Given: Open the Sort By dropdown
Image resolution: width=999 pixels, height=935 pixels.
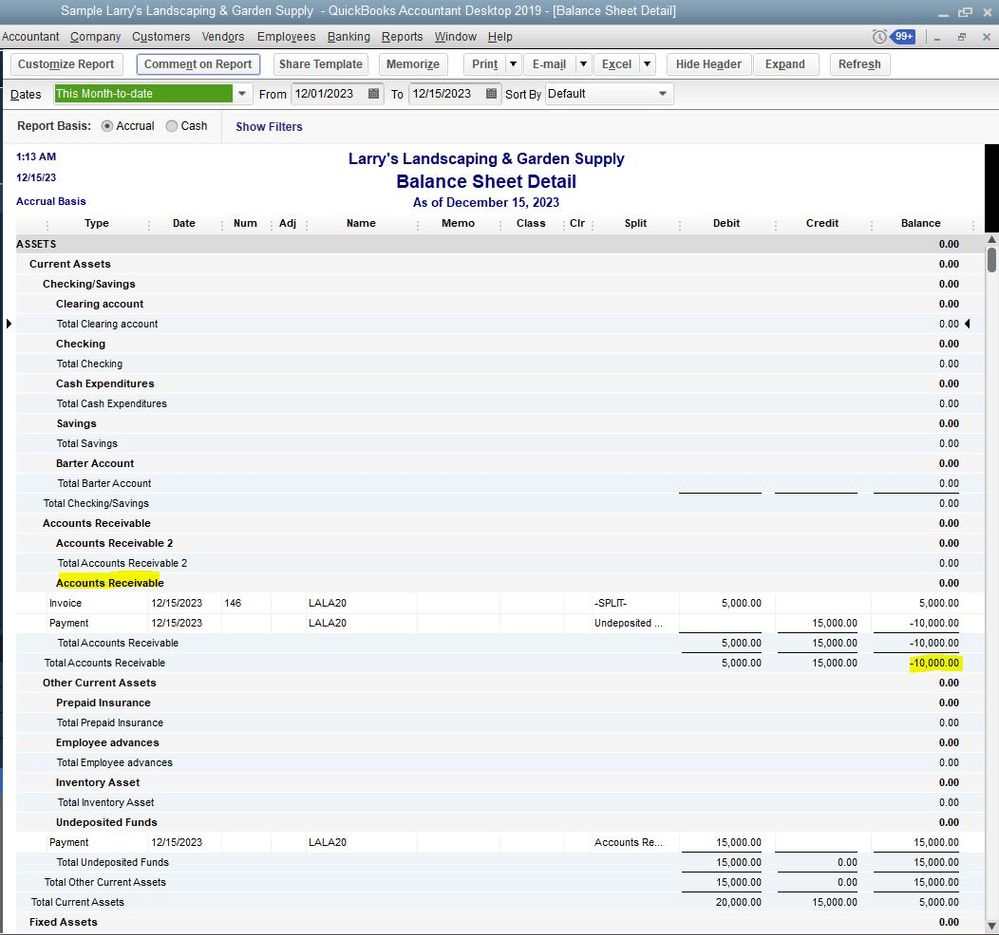Looking at the screenshot, I should coord(662,94).
